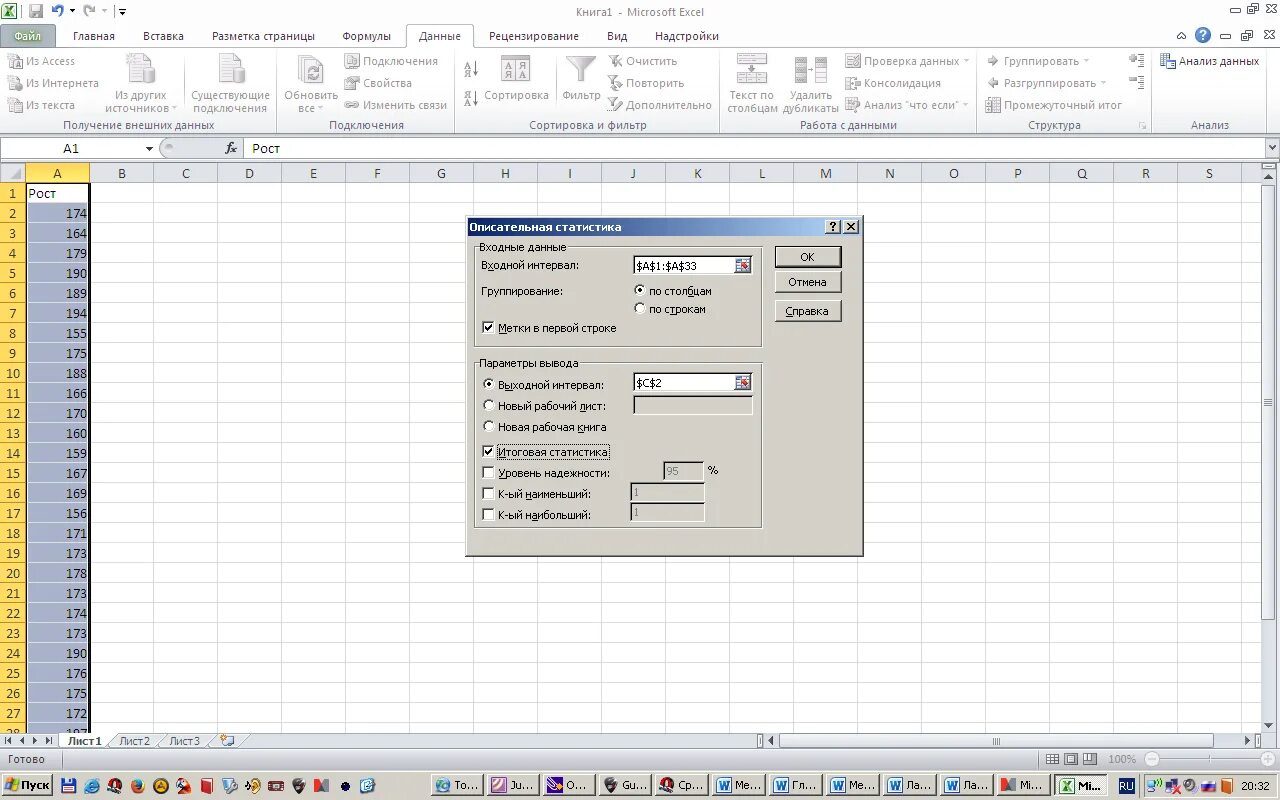Click the dialog help question mark button
The image size is (1280, 800).
pos(833,227)
